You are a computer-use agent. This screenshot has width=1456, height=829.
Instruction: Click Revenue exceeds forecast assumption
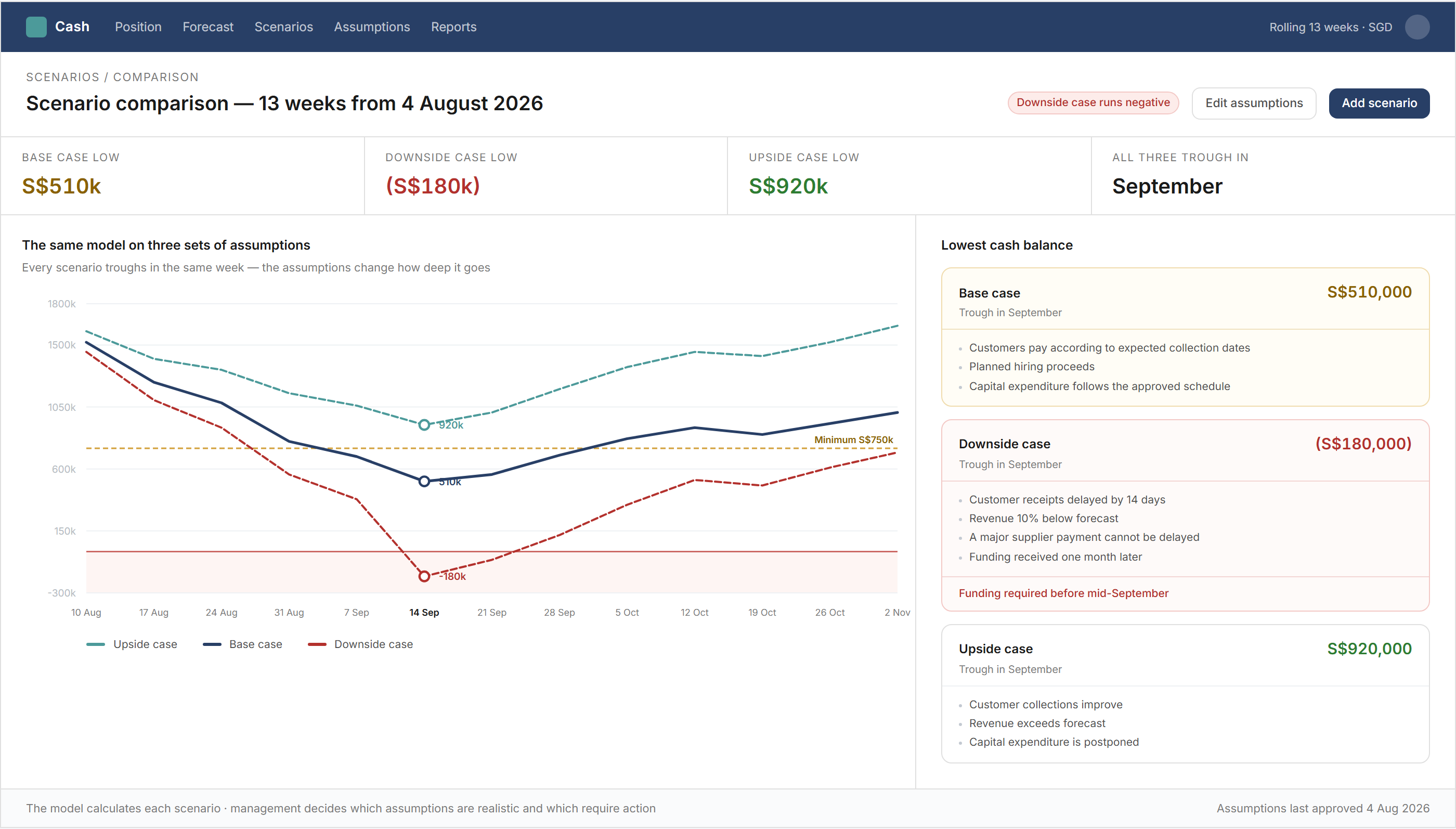(1037, 723)
